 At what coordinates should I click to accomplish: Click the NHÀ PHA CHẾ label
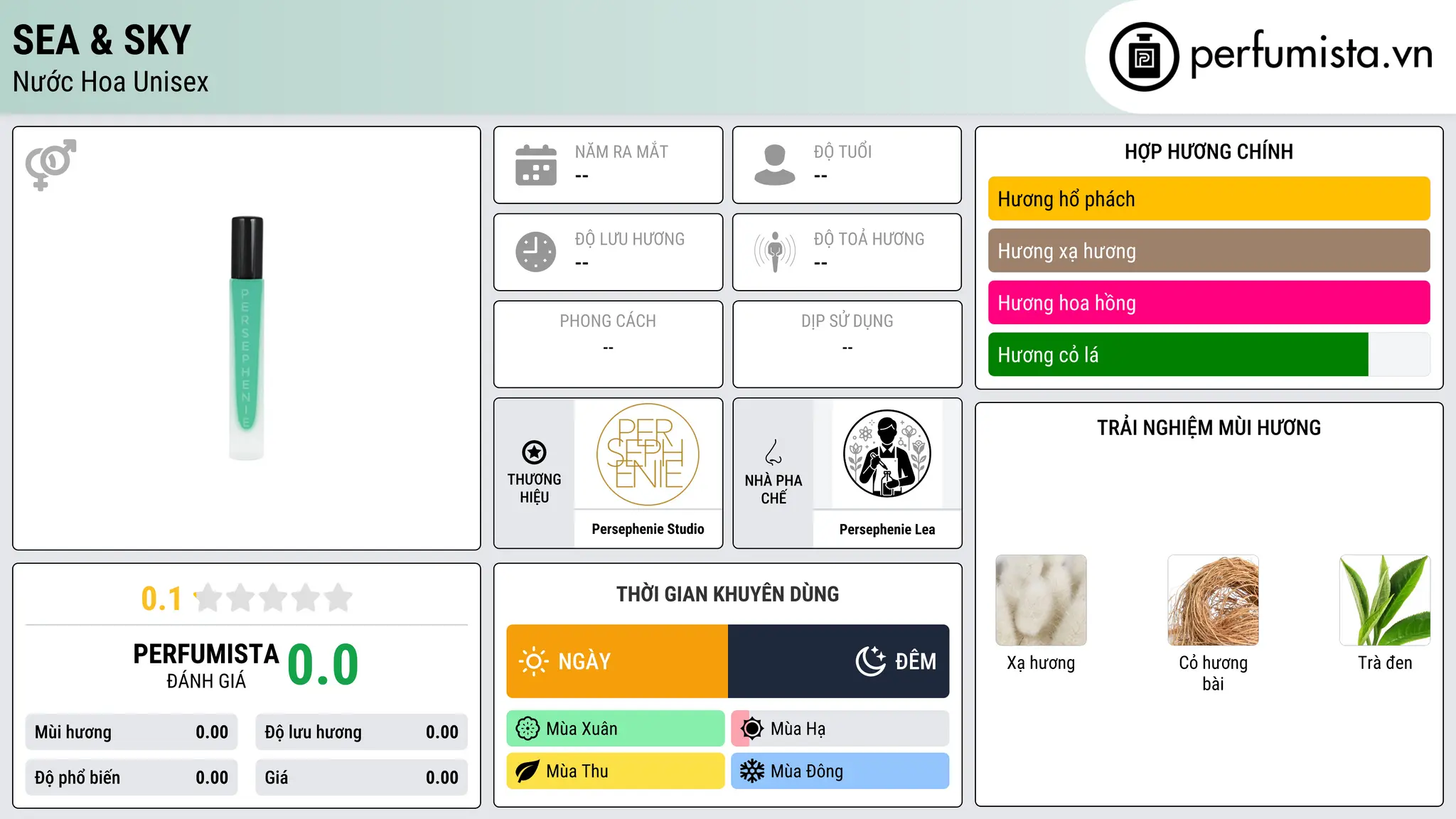(x=773, y=489)
